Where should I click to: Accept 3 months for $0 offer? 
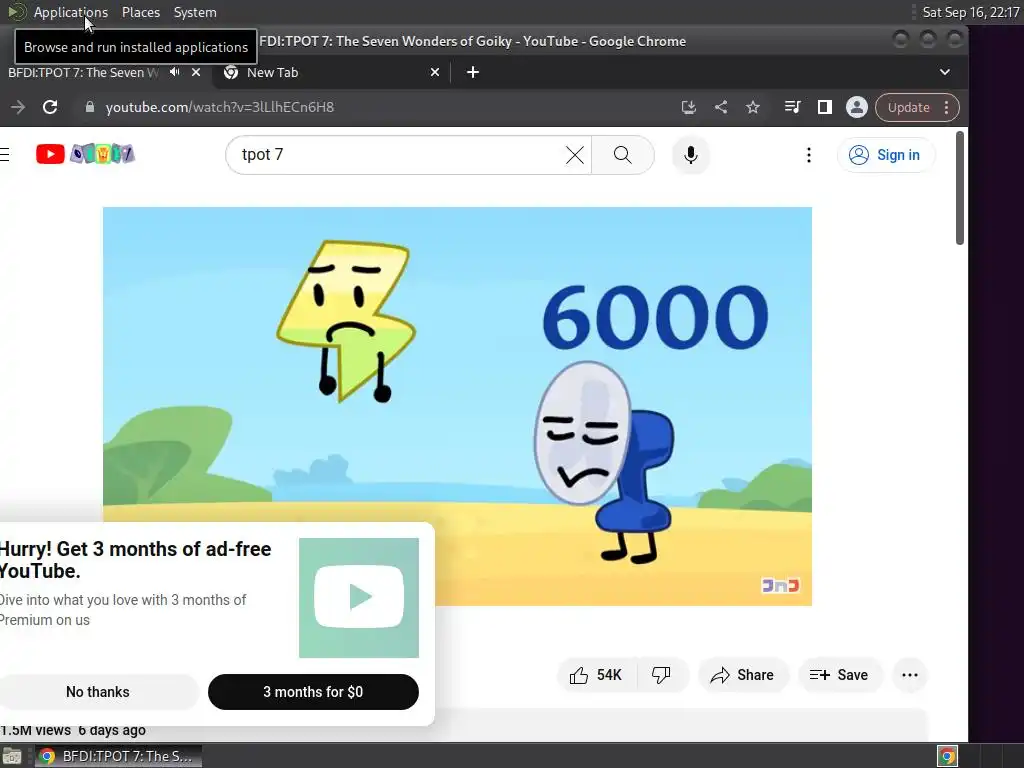(313, 692)
